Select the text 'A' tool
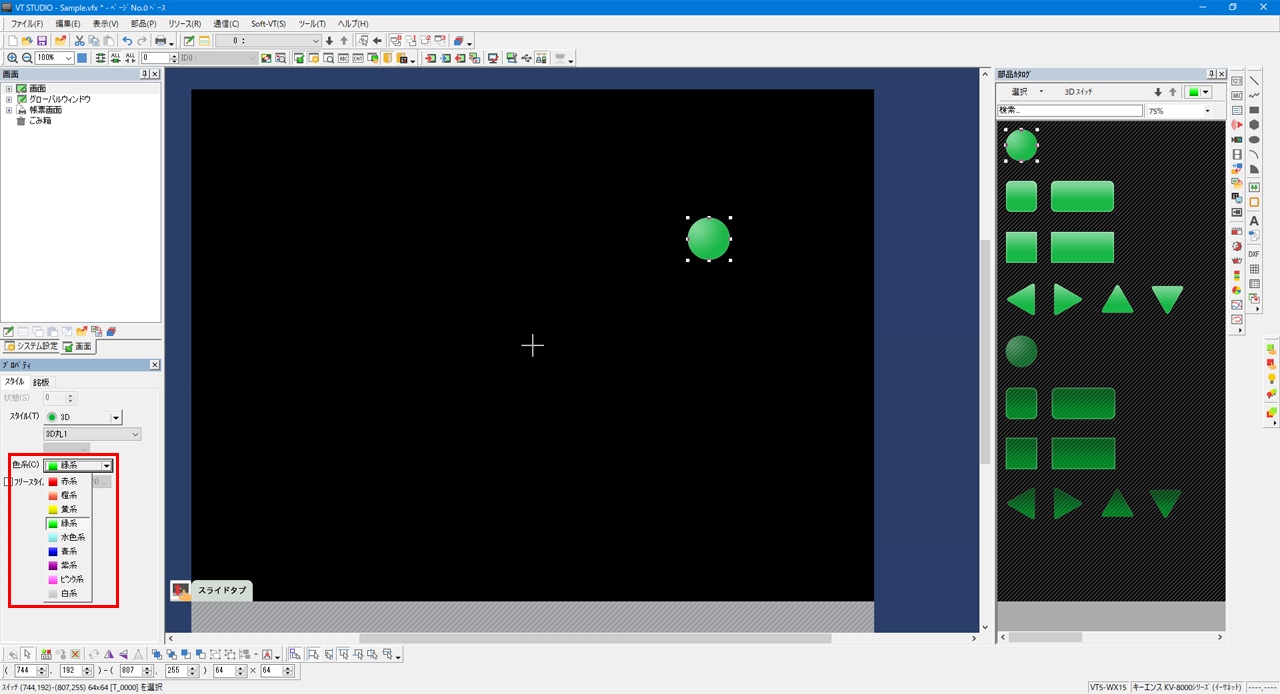Screen dimensions: 1280x694 [x=1254, y=221]
